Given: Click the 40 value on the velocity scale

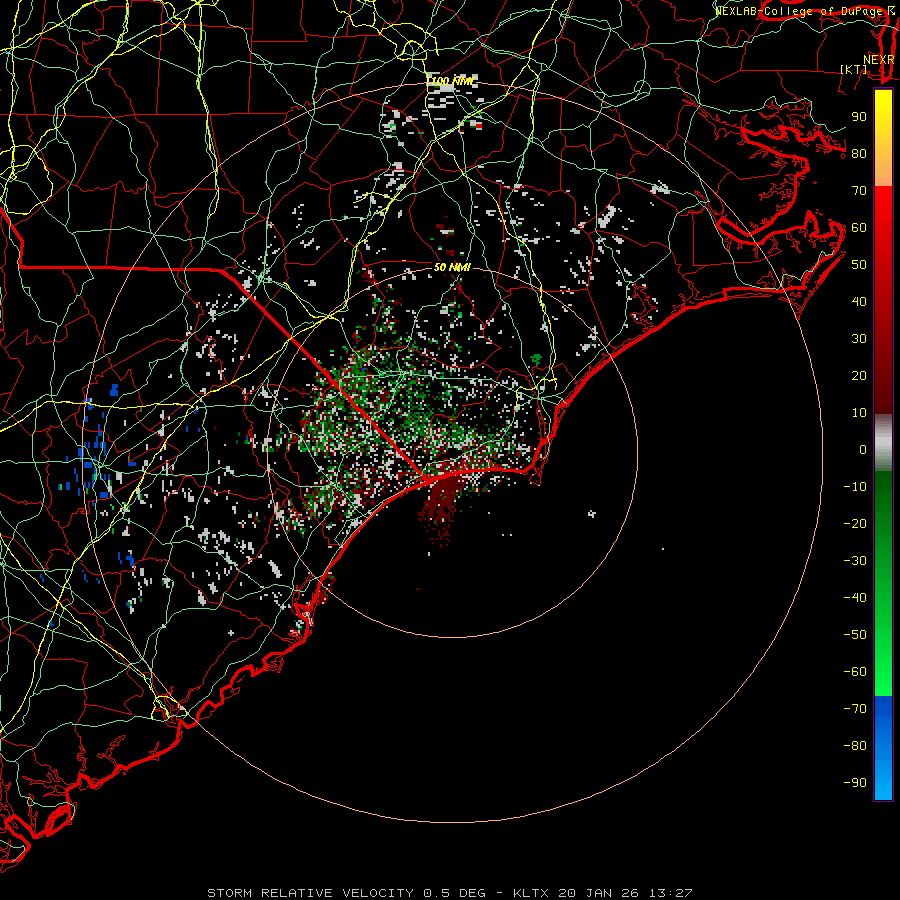Looking at the screenshot, I should [859, 301].
